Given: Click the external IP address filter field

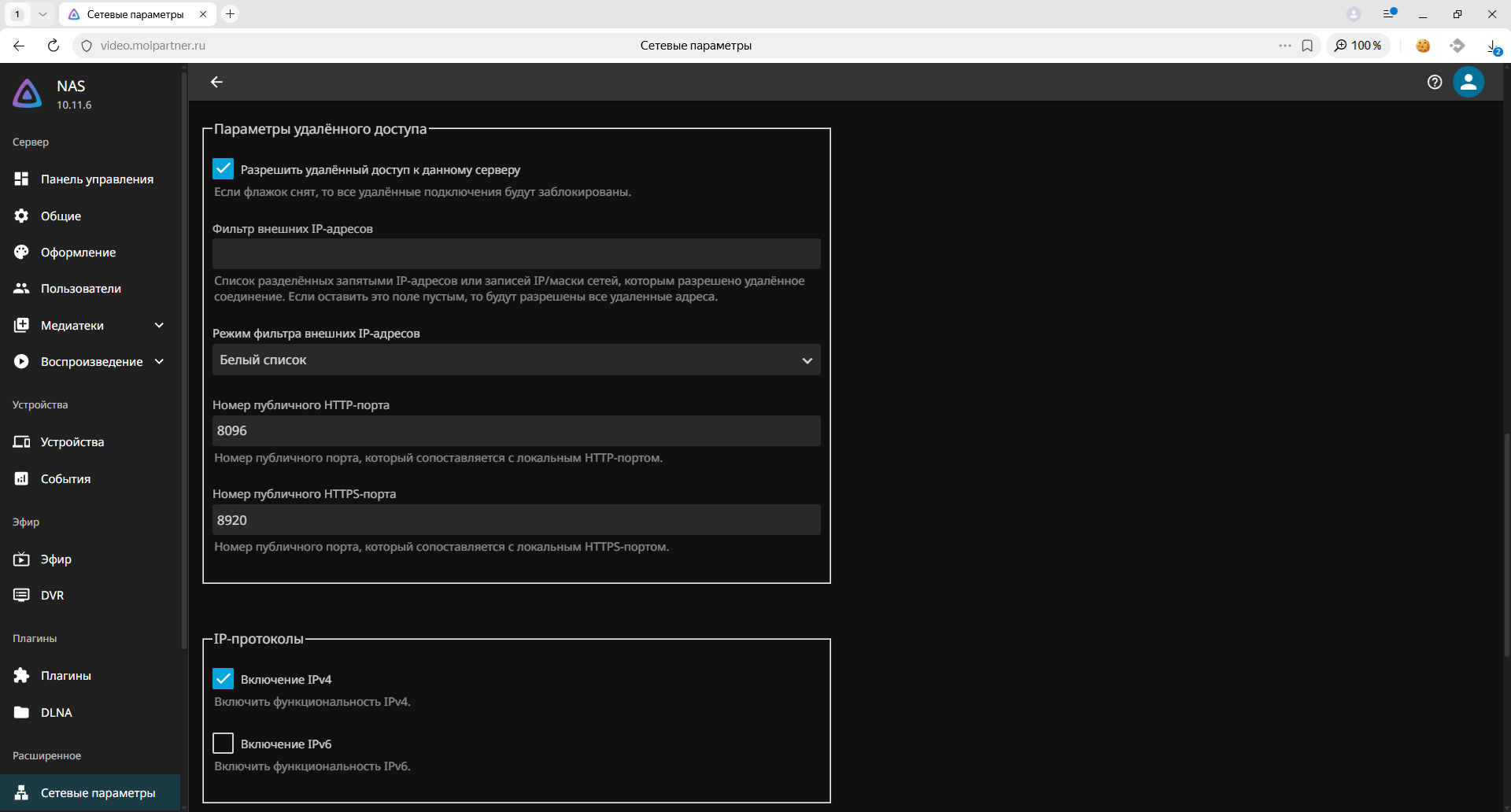Looking at the screenshot, I should pyautogui.click(x=516, y=254).
